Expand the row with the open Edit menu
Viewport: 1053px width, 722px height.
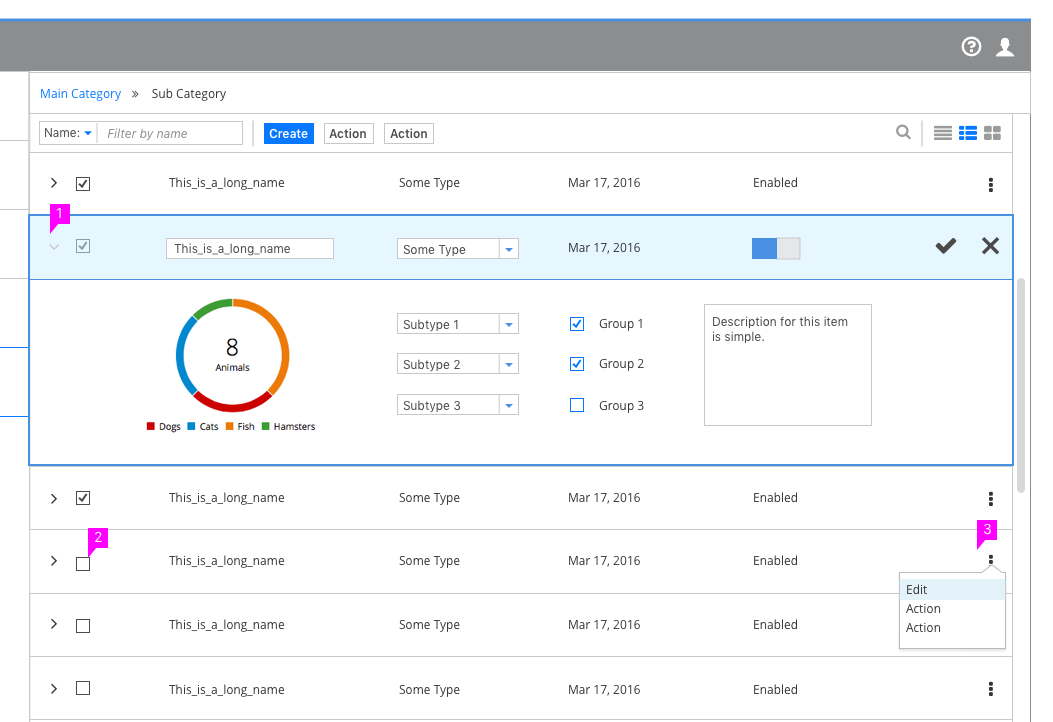pos(54,561)
